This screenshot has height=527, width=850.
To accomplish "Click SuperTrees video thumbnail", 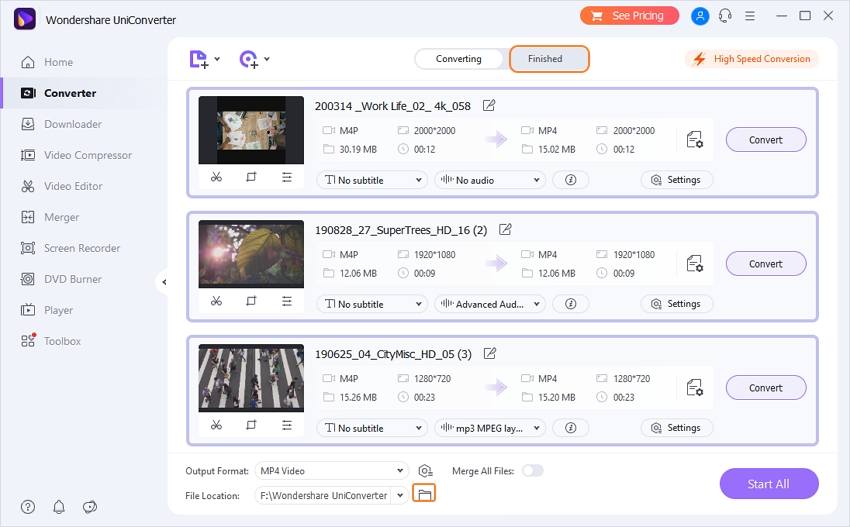I will 251,254.
